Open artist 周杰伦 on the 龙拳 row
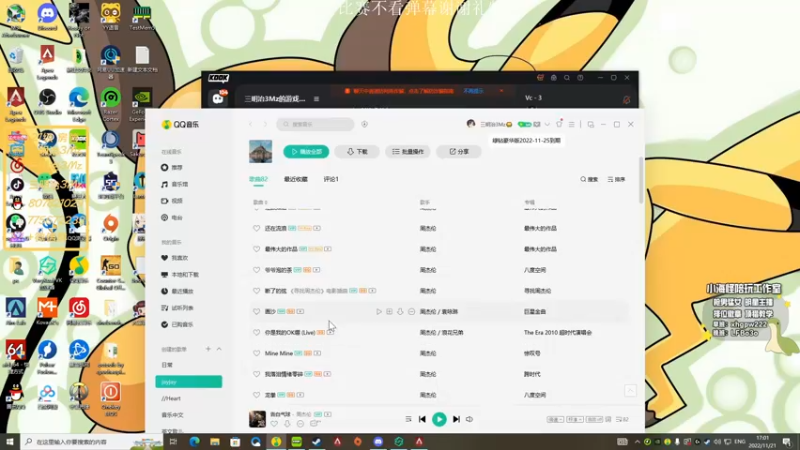 click(428, 395)
